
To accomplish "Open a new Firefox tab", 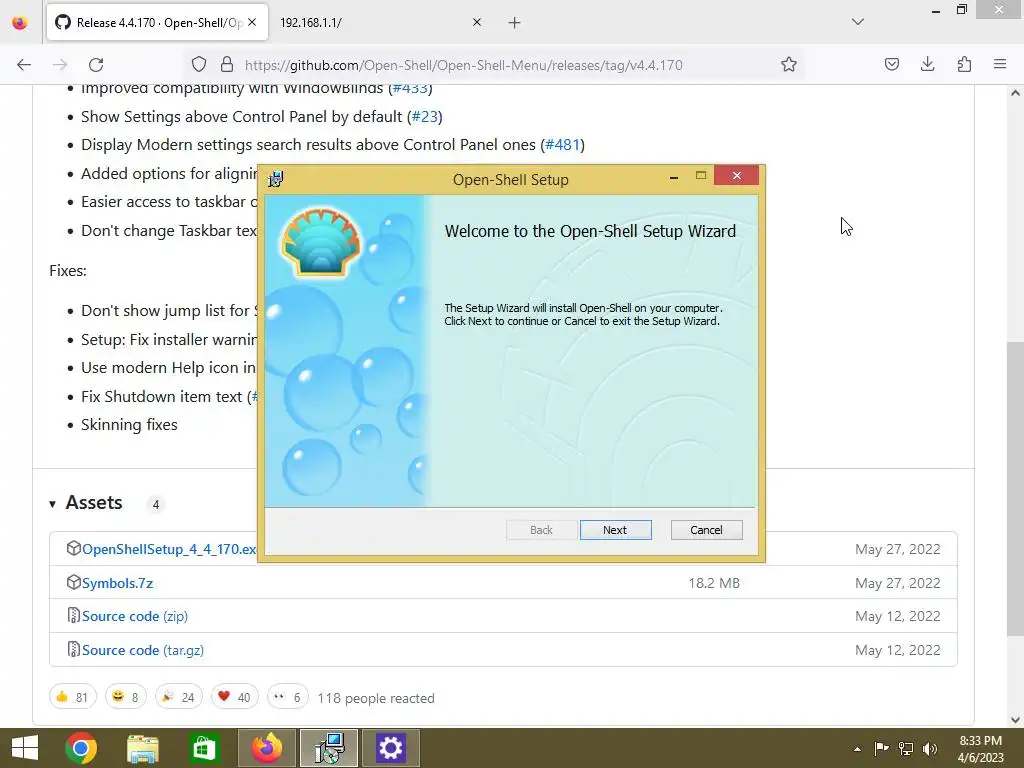I will (515, 23).
